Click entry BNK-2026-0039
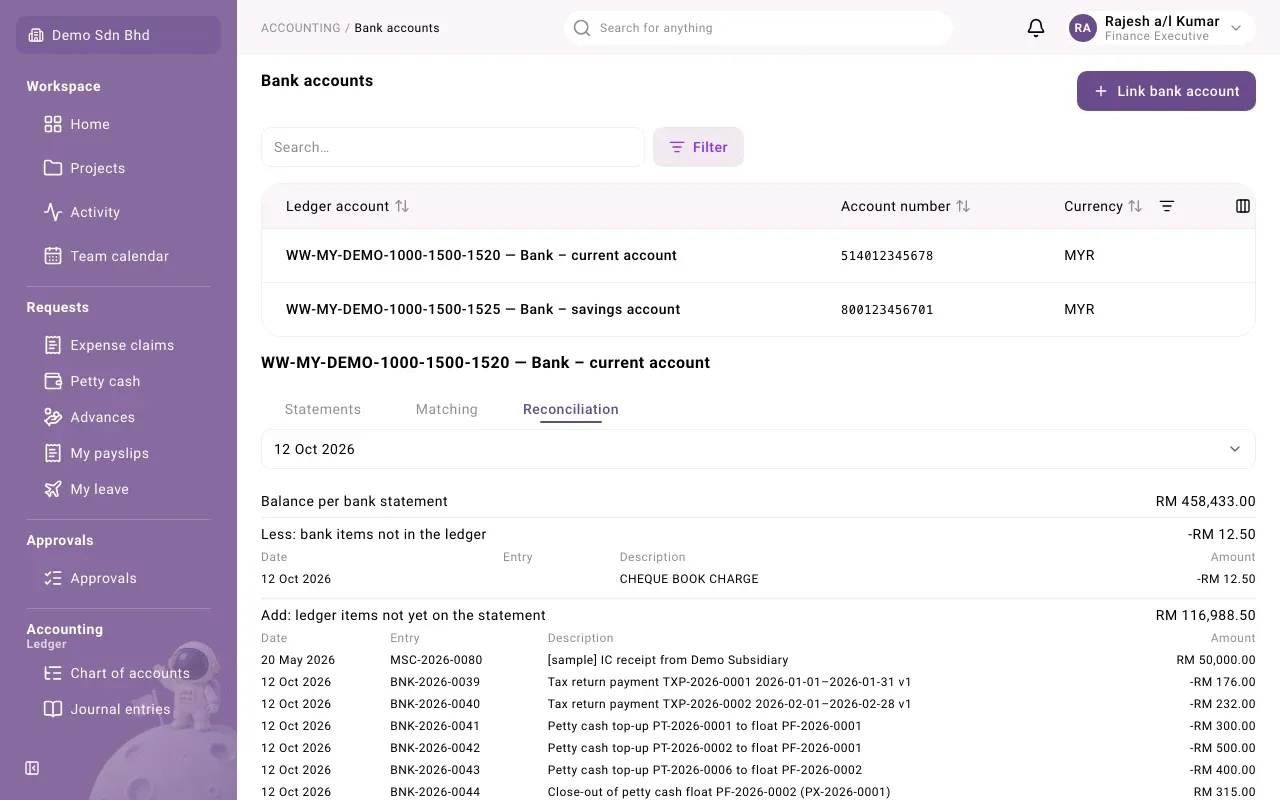This screenshot has width=1280, height=800. (x=435, y=682)
